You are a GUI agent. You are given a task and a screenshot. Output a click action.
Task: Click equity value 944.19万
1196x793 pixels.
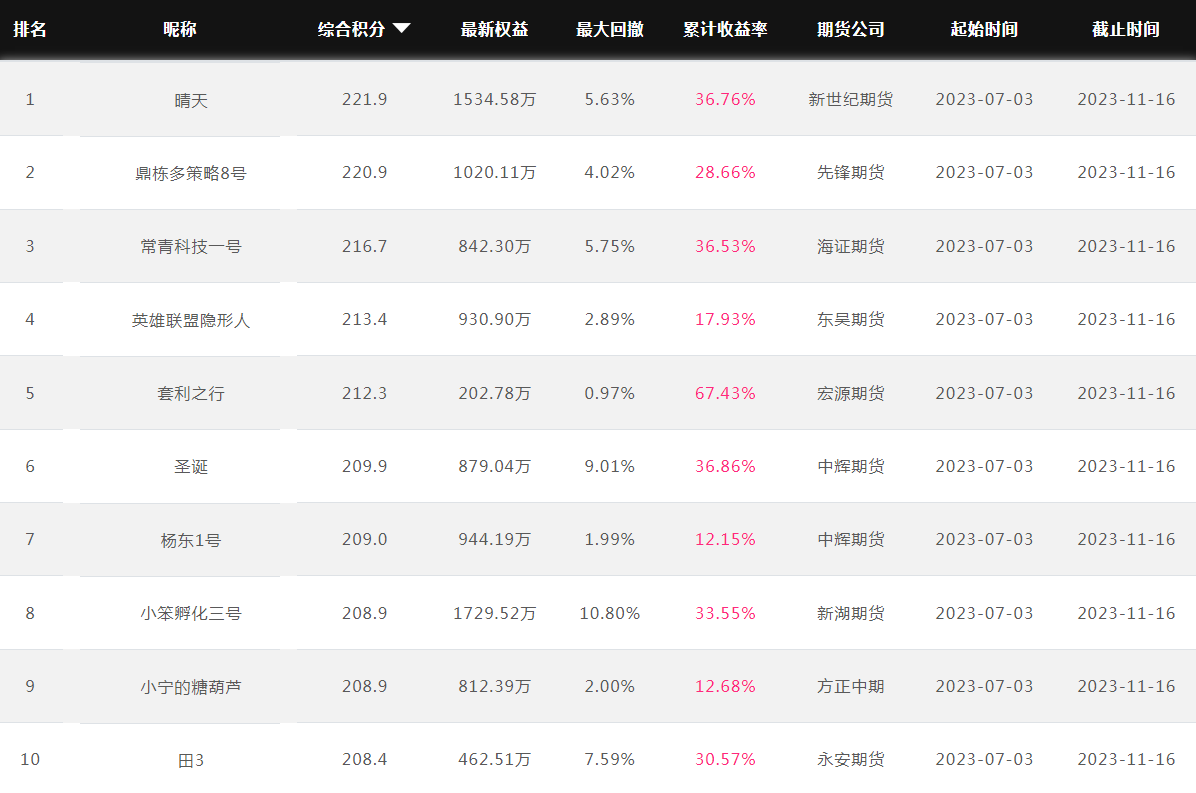coord(494,539)
